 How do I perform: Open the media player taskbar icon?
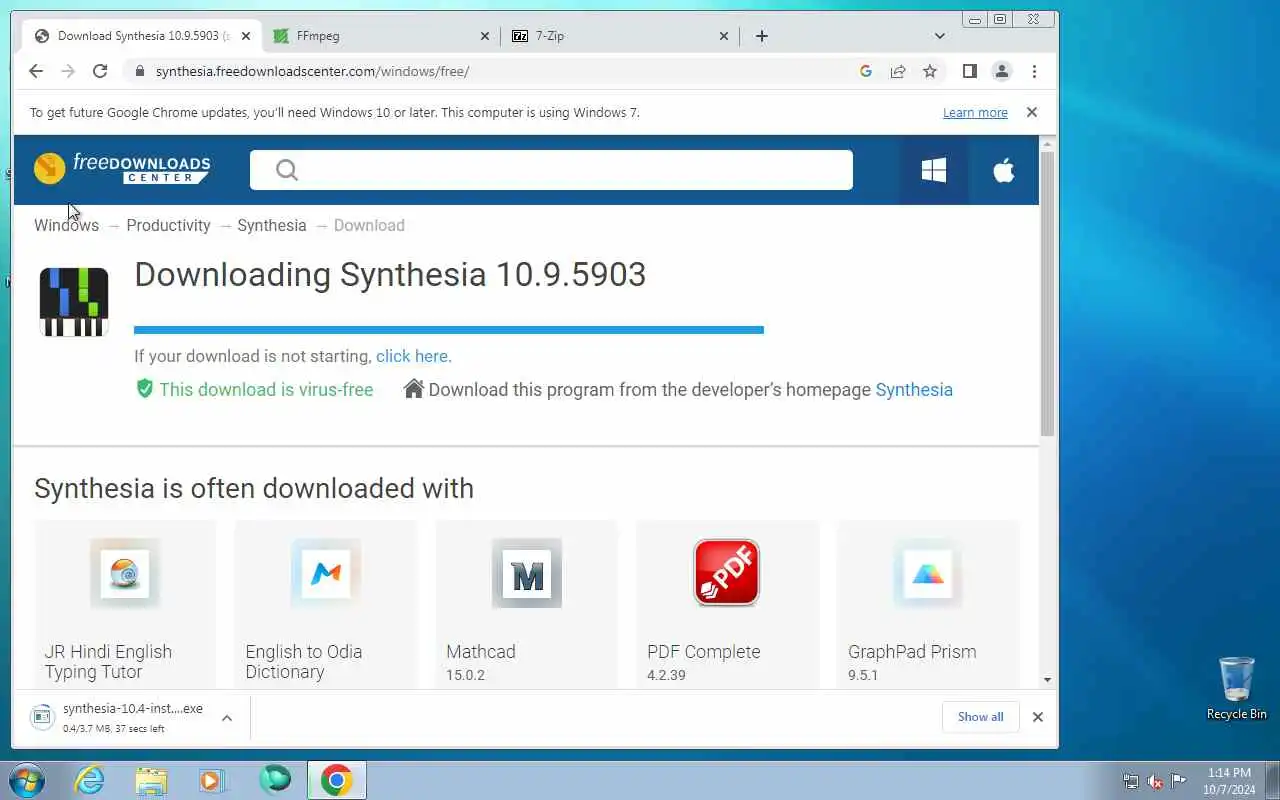click(212, 780)
